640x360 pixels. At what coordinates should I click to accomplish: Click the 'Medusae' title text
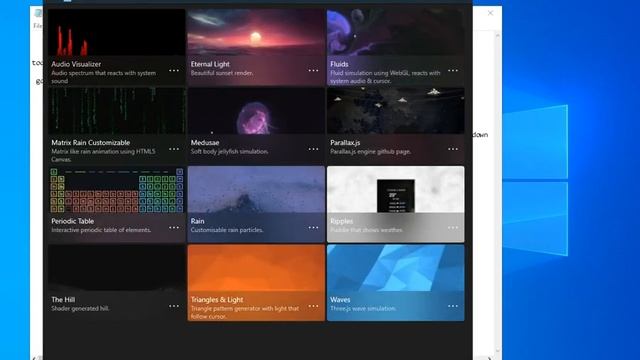(205, 142)
